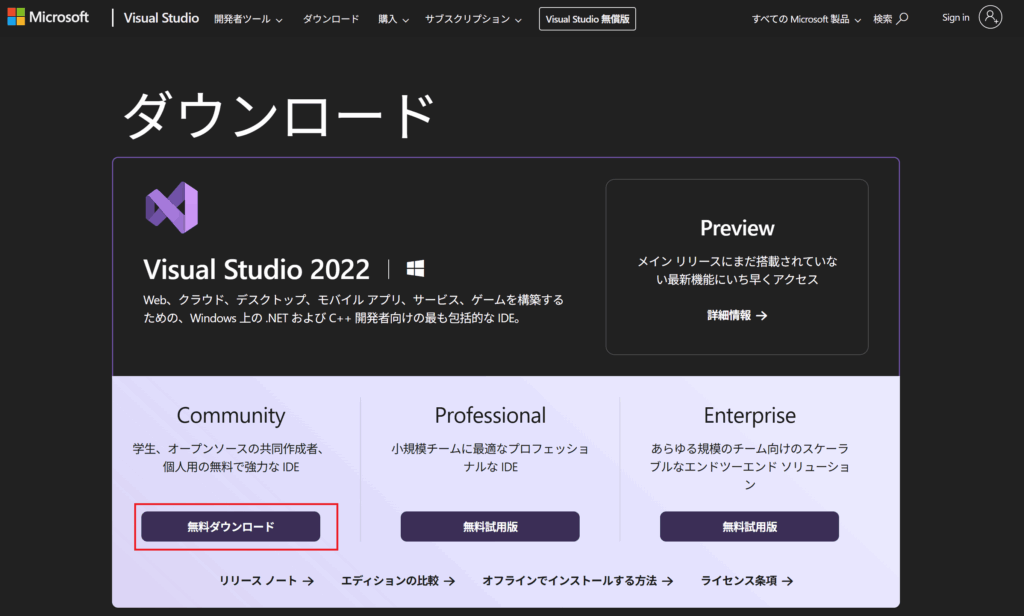
Task: Open the Visual Studio home link
Action: 161,18
